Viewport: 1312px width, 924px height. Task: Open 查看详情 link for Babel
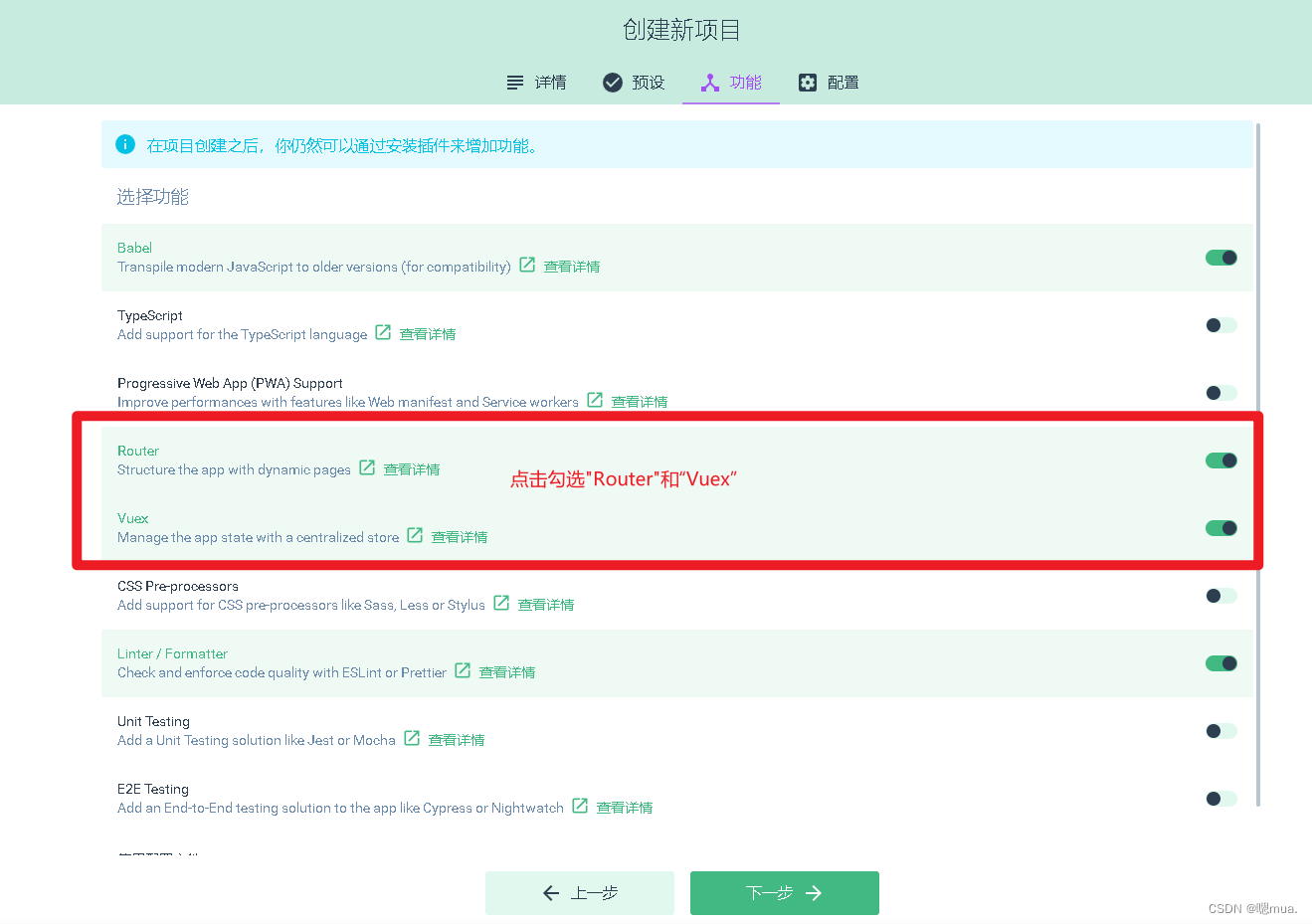572,267
